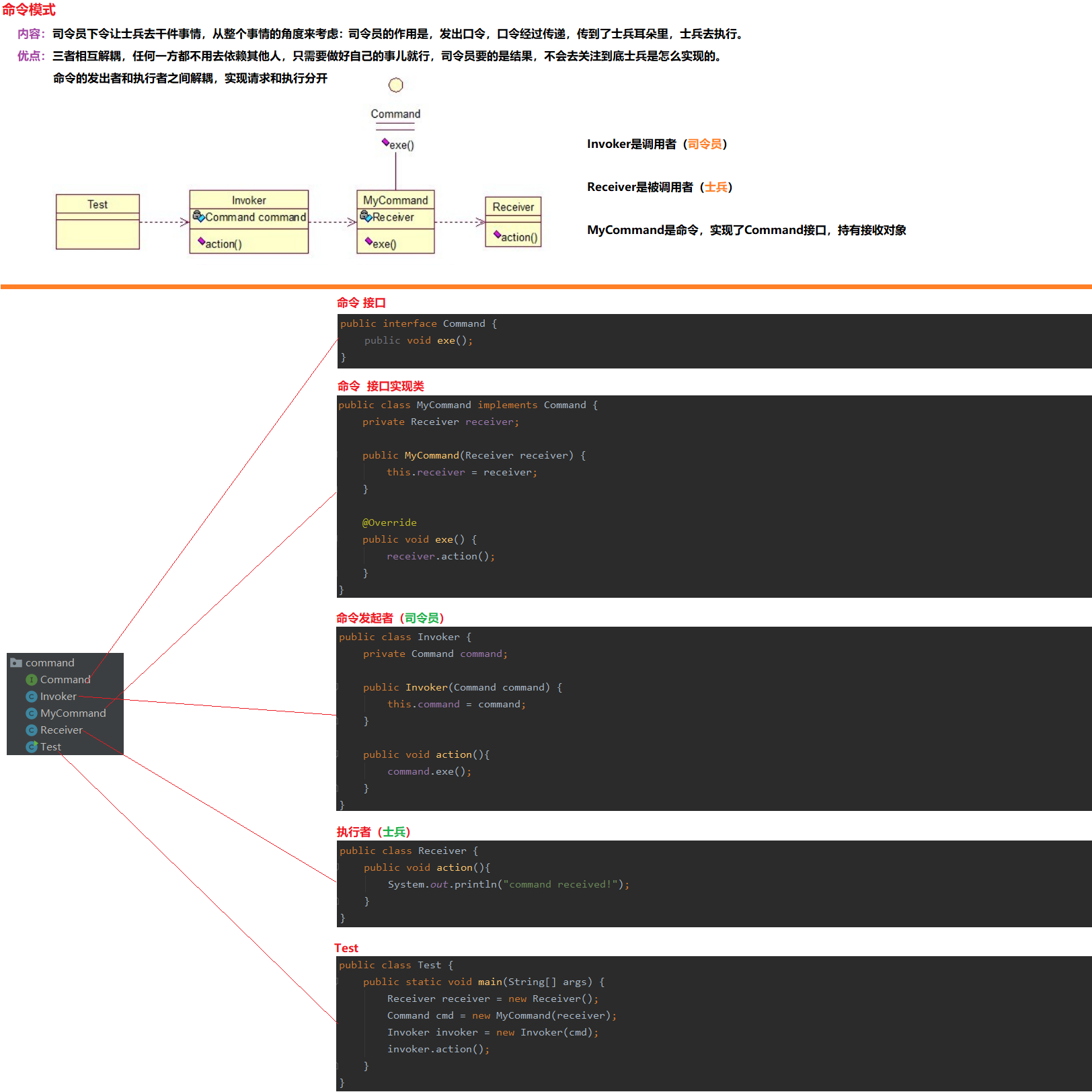Viewport: 1092px width, 1092px height.
Task: Click the command folder icon in tree
Action: (16, 663)
